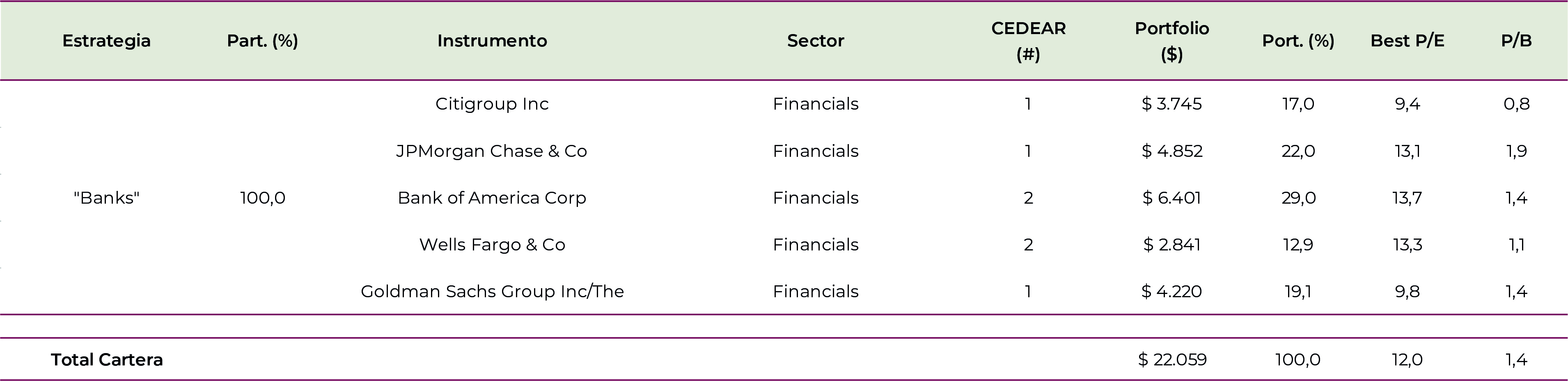Click the Part. (%) column header
This screenshot has height=381, width=1568.
tap(262, 41)
